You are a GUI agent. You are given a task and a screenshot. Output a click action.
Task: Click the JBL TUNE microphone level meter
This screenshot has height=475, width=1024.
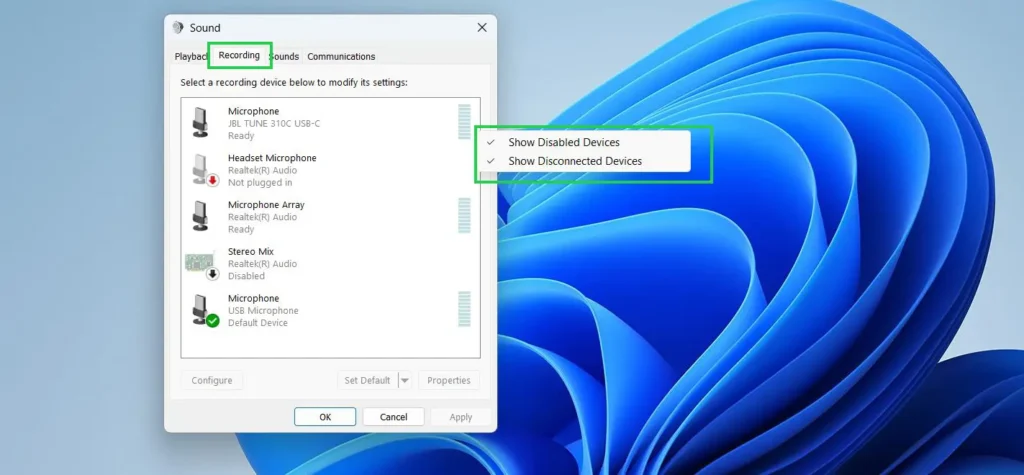pyautogui.click(x=464, y=122)
